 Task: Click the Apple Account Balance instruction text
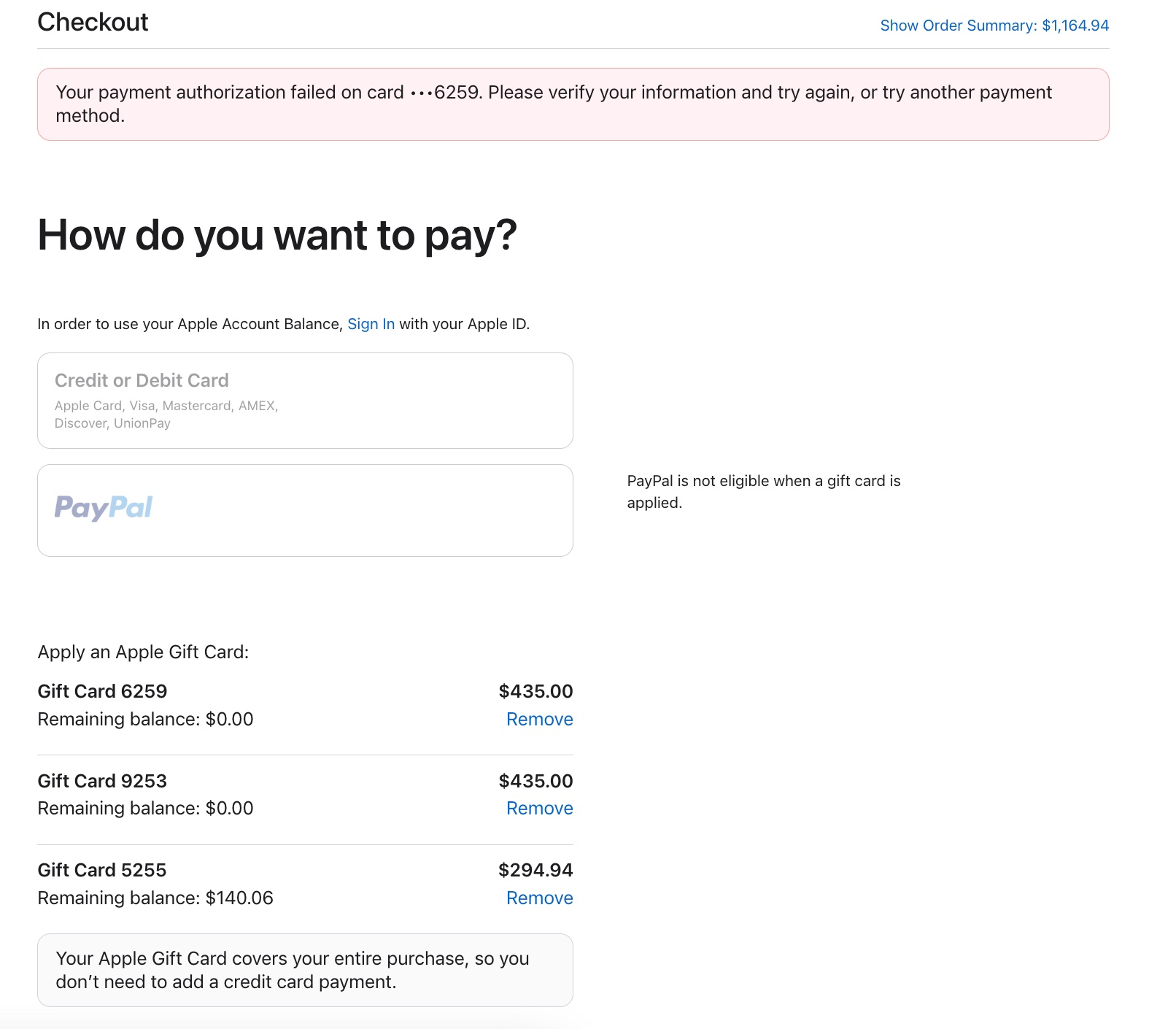[190, 324]
